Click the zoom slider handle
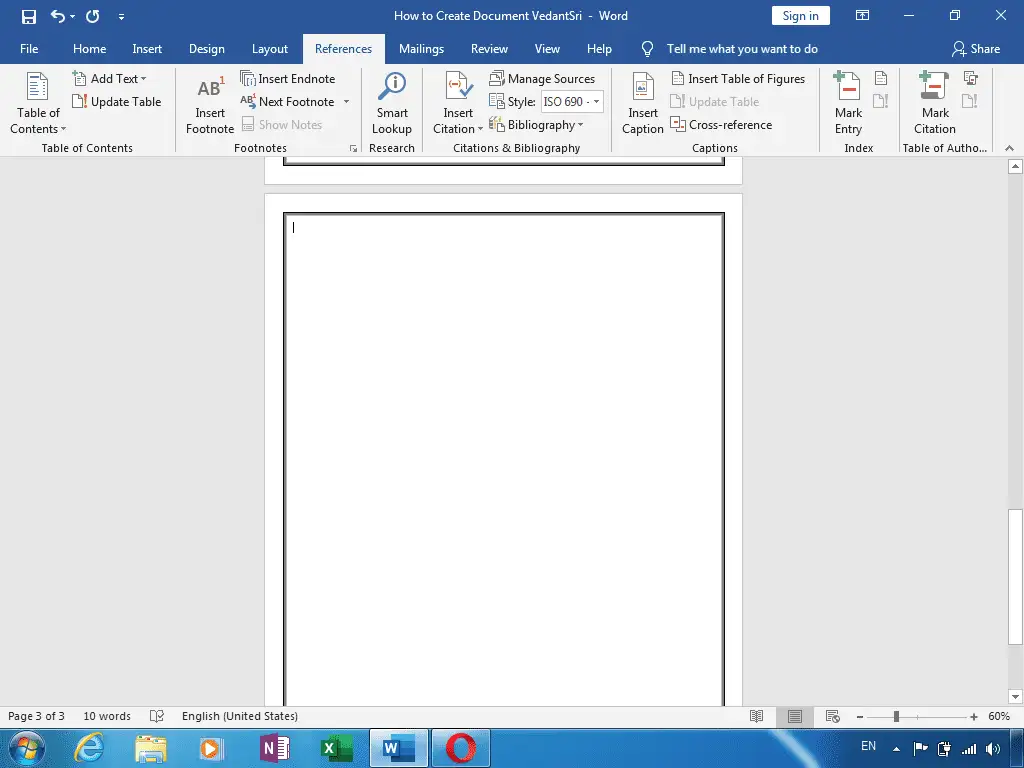 tap(897, 716)
